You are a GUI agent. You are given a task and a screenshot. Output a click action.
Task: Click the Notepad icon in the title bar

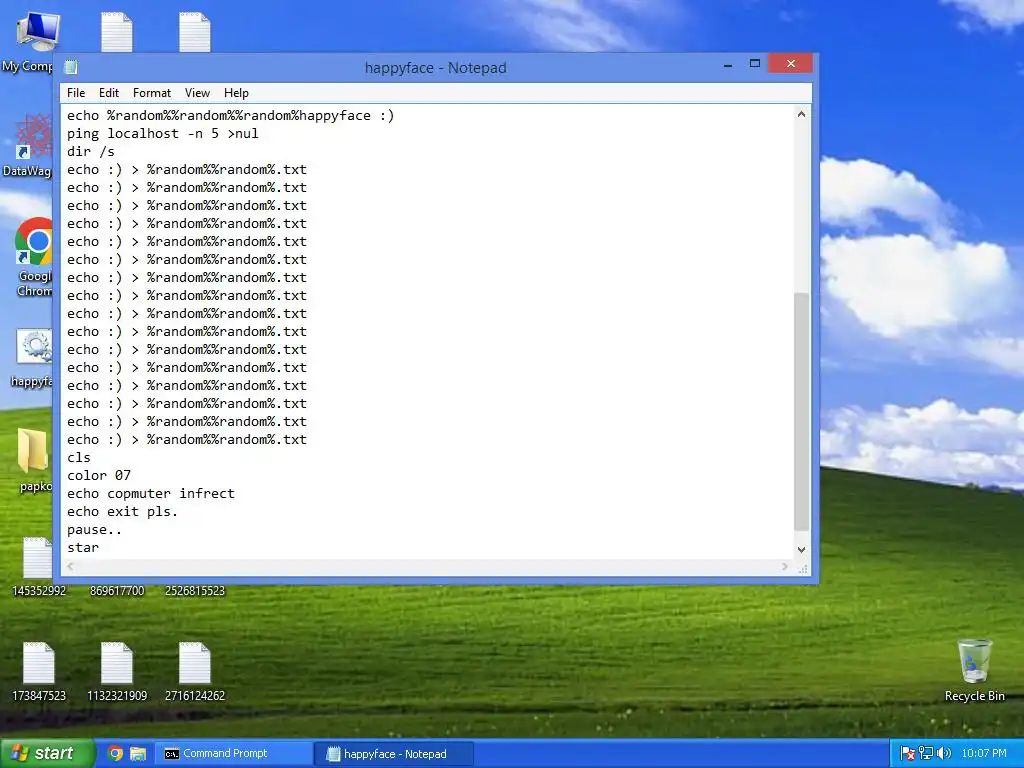point(71,67)
